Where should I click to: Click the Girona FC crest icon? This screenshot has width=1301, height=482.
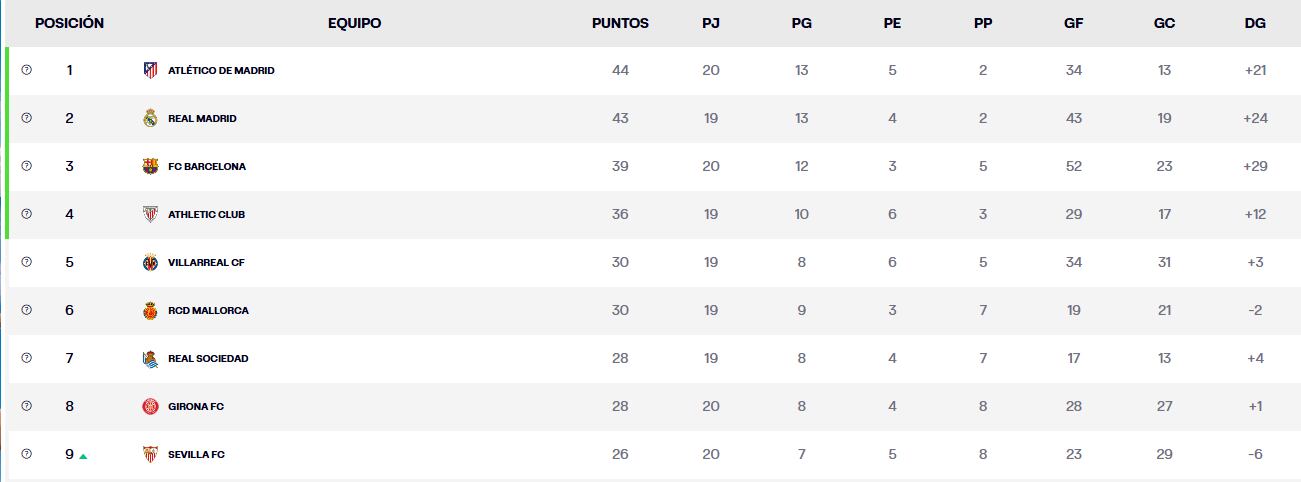click(x=150, y=407)
